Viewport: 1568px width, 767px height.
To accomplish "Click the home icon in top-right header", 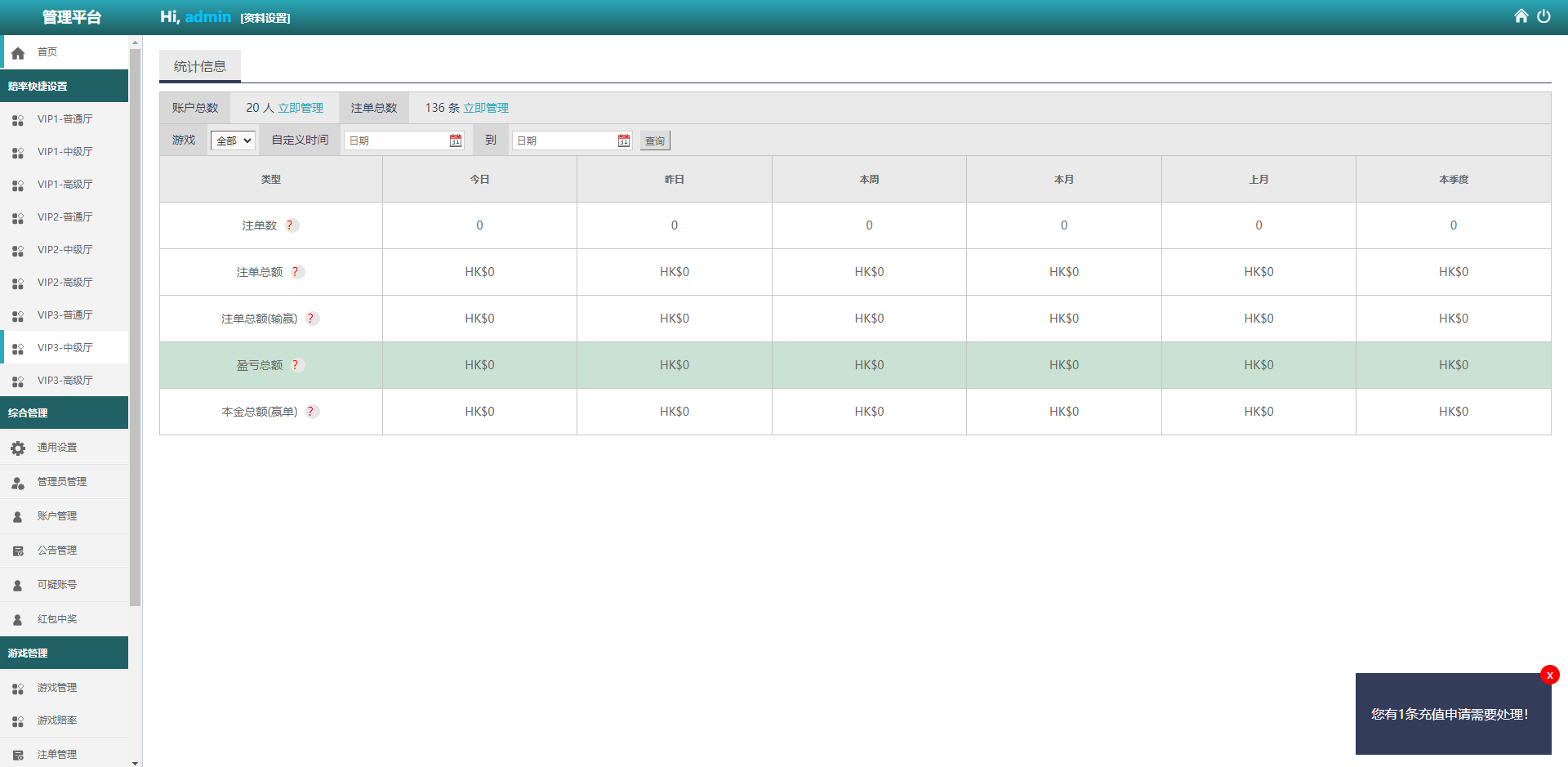I will [1521, 16].
